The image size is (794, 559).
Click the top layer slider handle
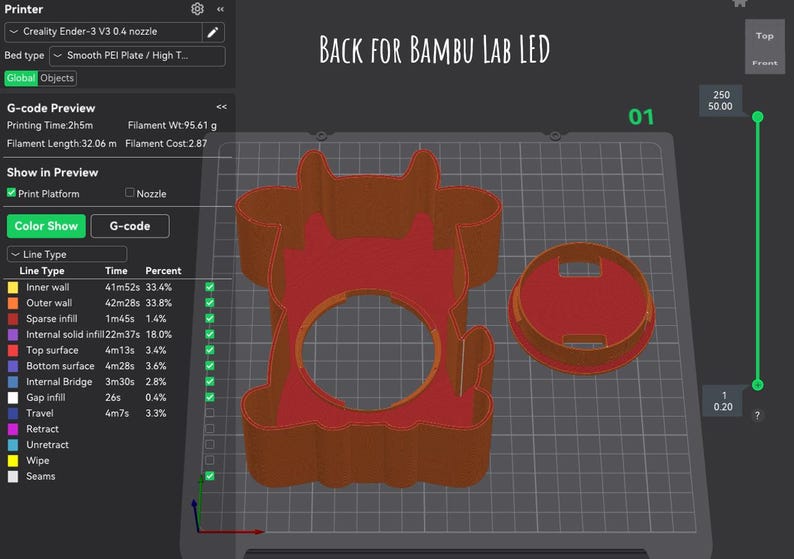pyautogui.click(x=758, y=117)
